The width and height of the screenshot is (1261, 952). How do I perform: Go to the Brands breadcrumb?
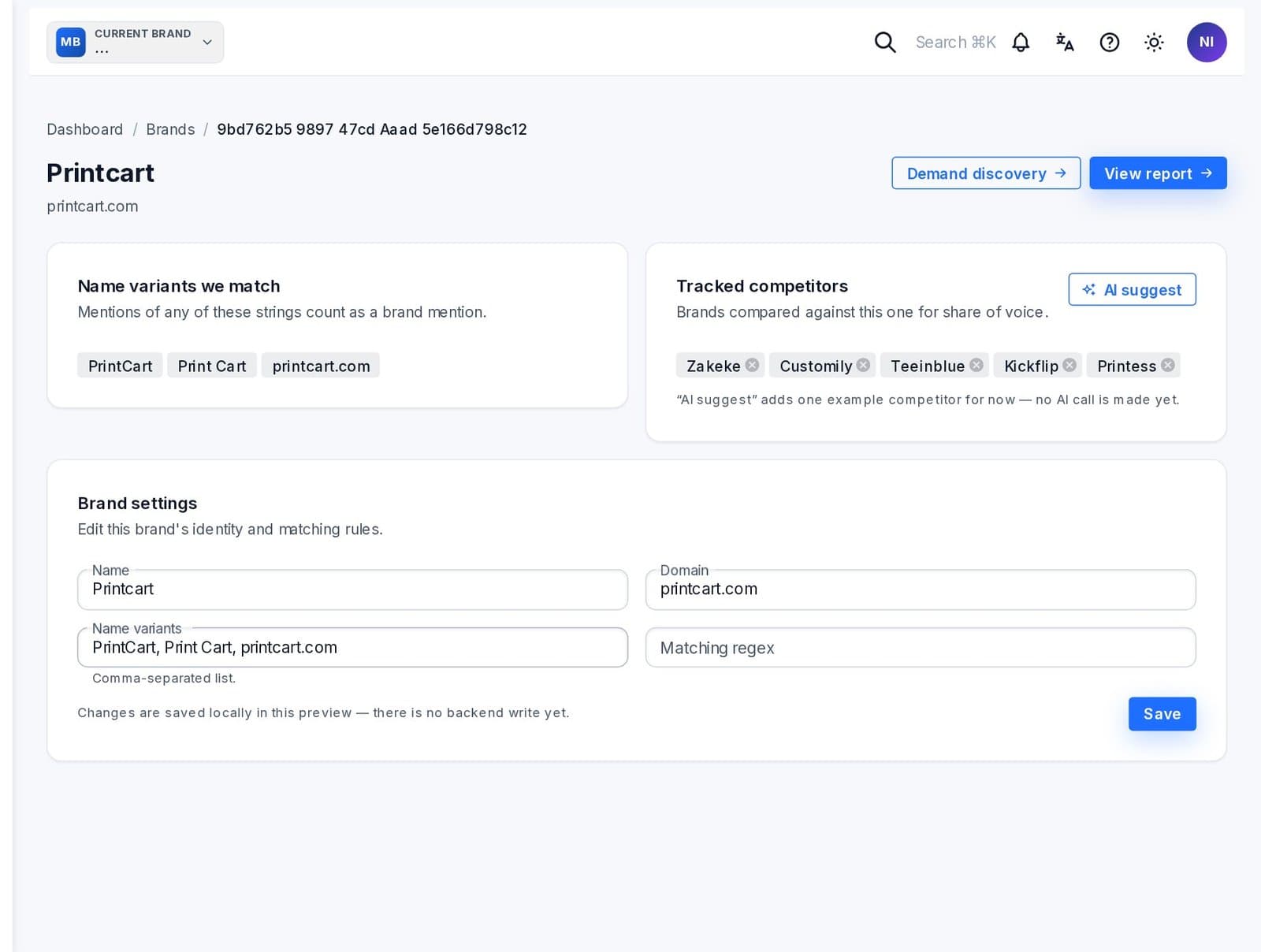[x=170, y=129]
